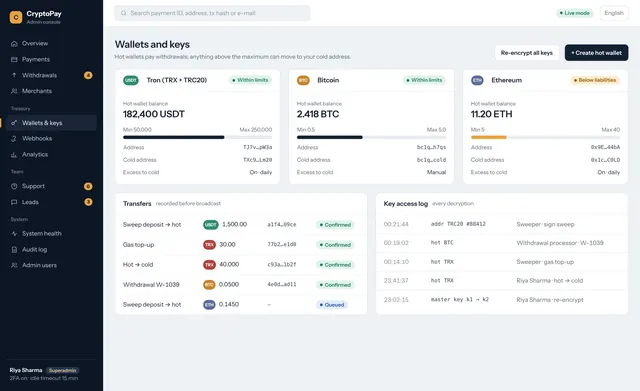Click the Merchants people icon
Viewport: 640px width, 391px height.
[14, 91]
